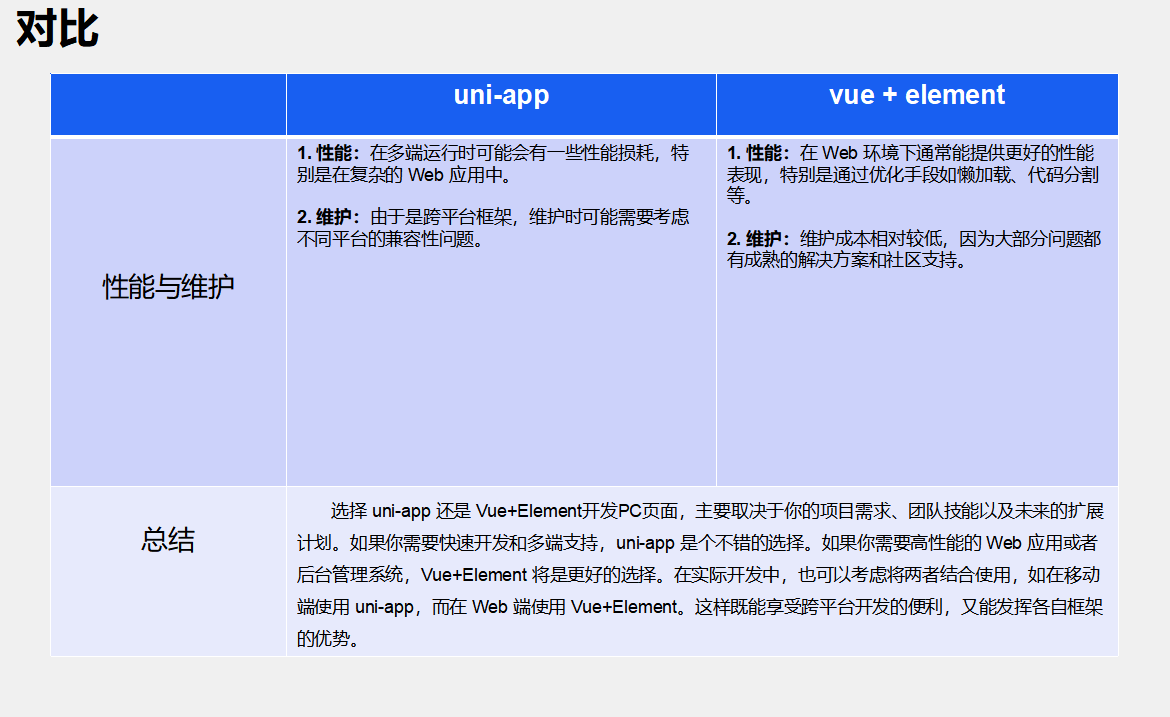Image resolution: width=1170 pixels, height=717 pixels.
Task: Click the vue + element 1. 性能 paragraph
Action: click(x=913, y=175)
